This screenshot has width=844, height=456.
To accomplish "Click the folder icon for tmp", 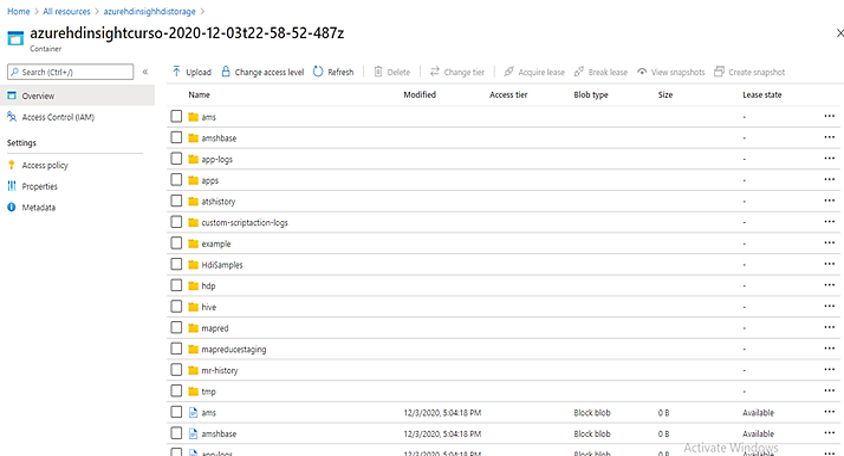I will tap(193, 391).
